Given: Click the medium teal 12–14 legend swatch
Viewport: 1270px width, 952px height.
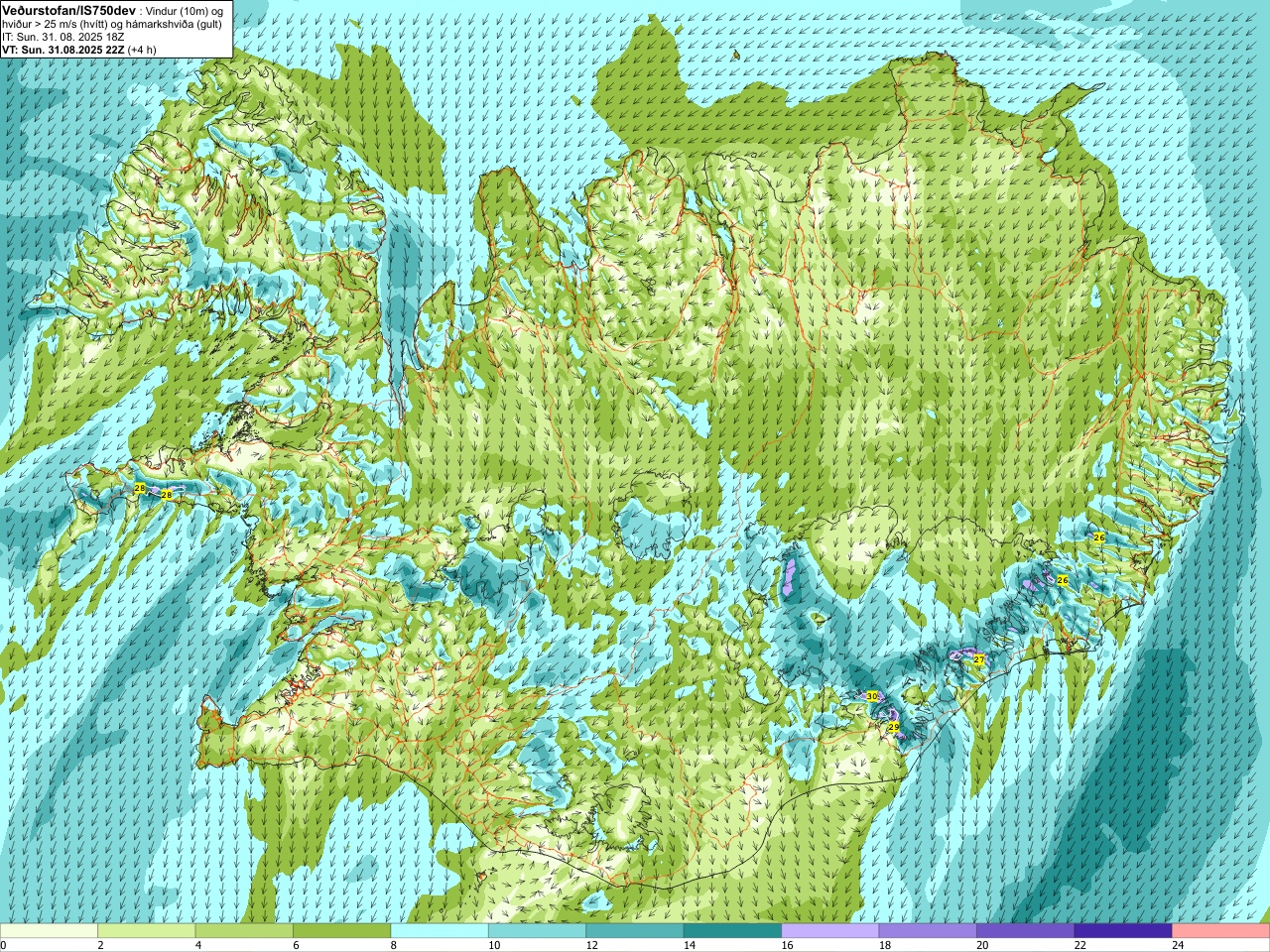Looking at the screenshot, I should (635, 931).
